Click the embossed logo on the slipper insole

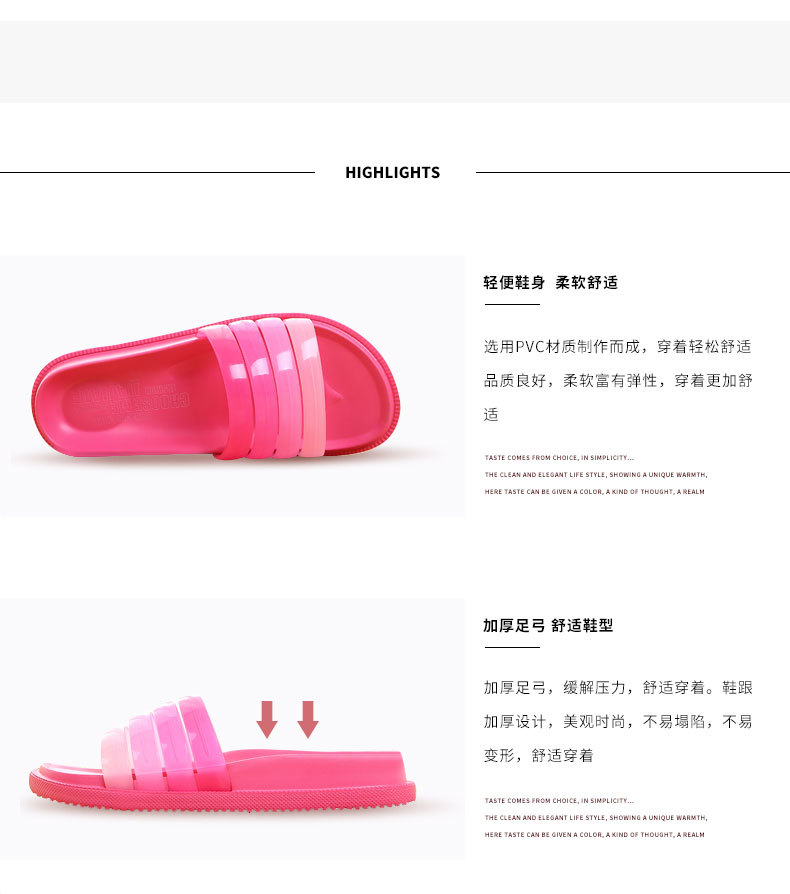[130, 399]
